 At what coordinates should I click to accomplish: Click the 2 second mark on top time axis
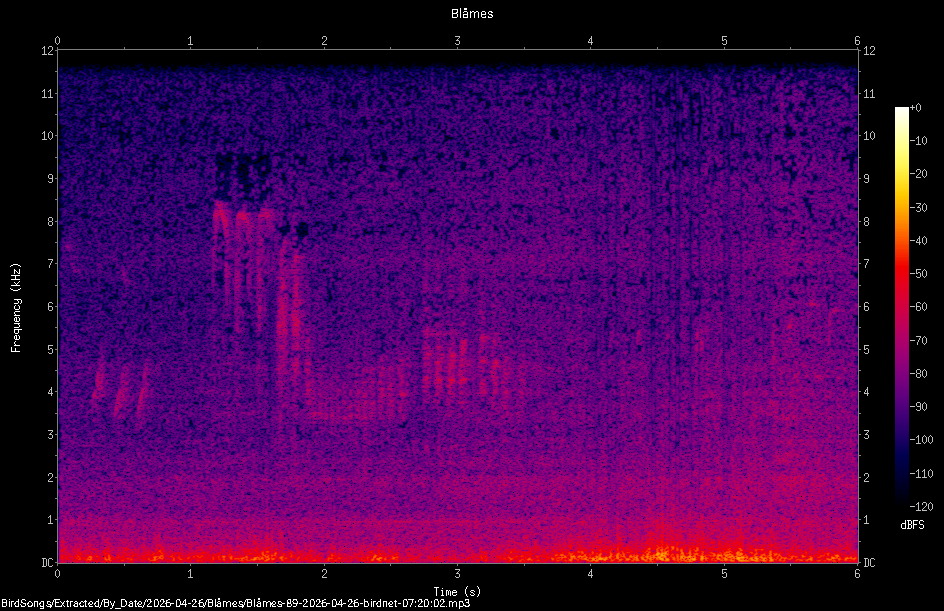pos(324,41)
